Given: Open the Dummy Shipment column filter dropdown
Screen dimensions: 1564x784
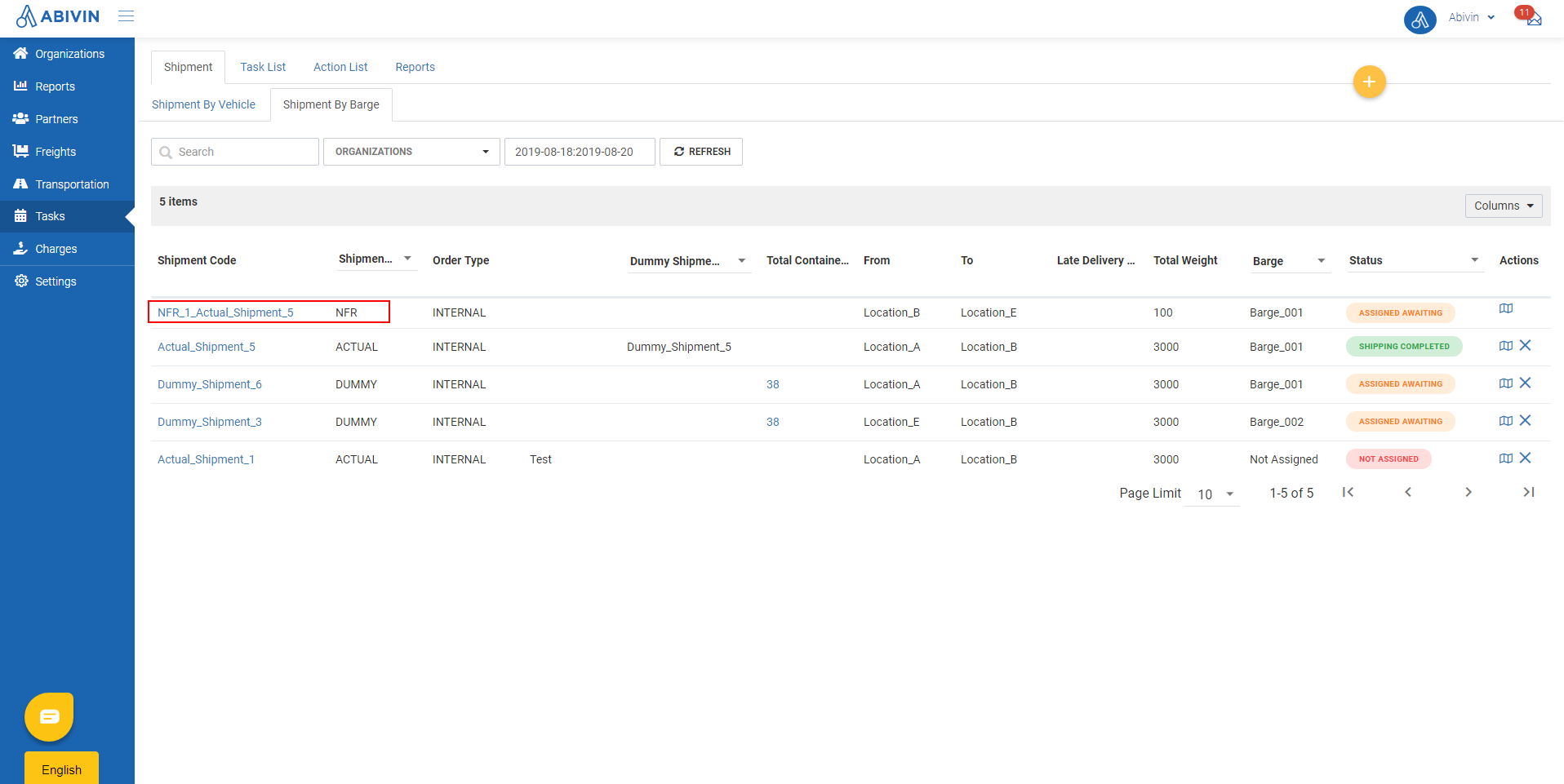Looking at the screenshot, I should (x=689, y=261).
